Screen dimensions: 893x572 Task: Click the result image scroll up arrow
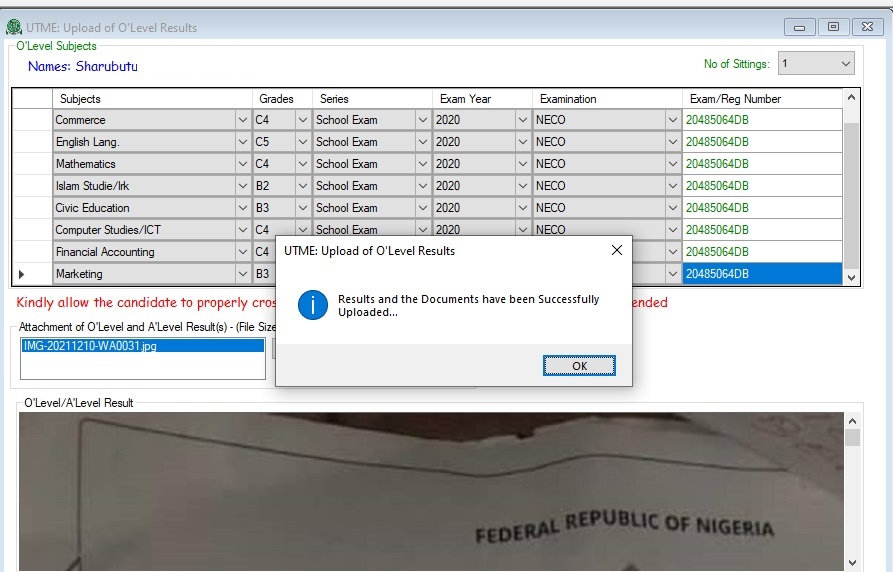(853, 421)
